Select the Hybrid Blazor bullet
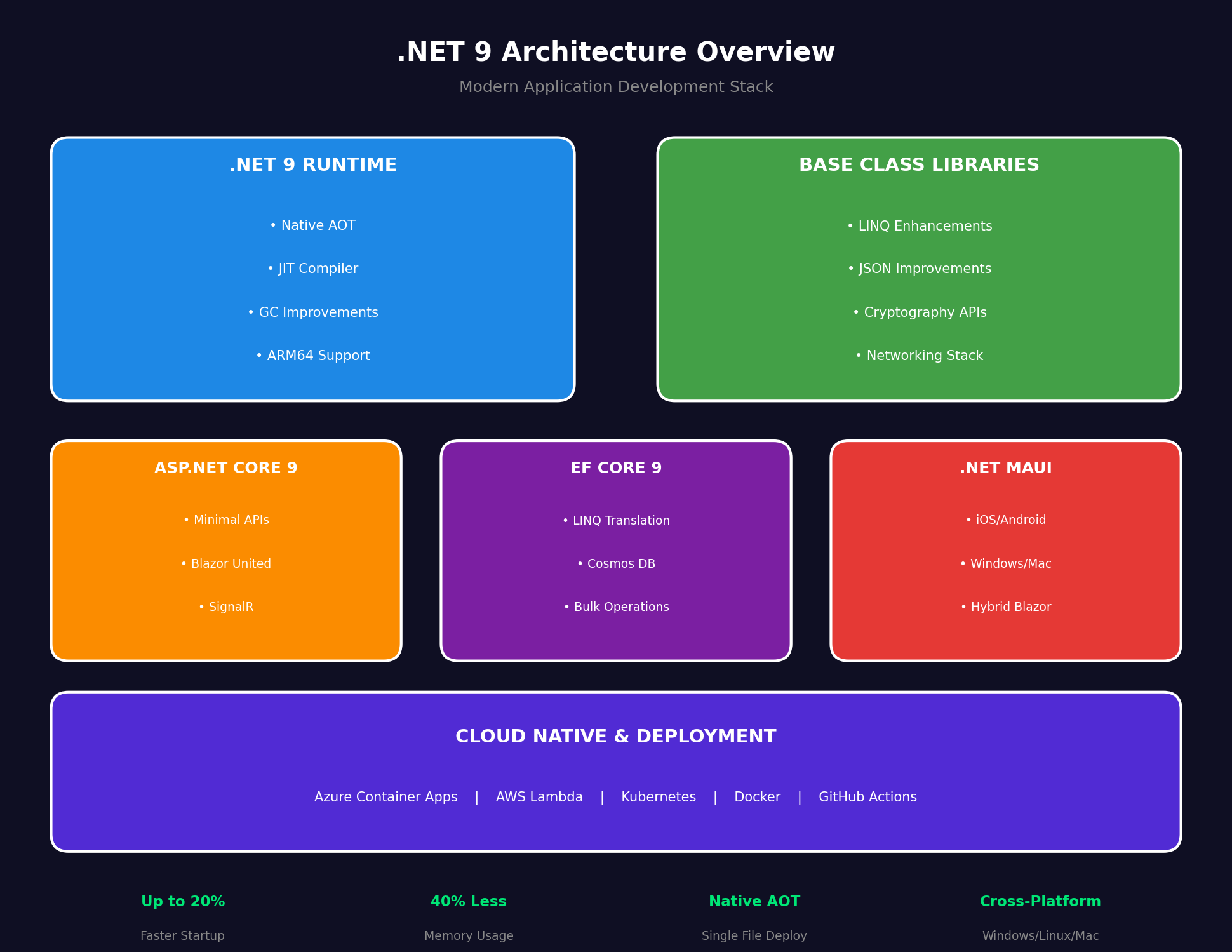 (1005, 607)
